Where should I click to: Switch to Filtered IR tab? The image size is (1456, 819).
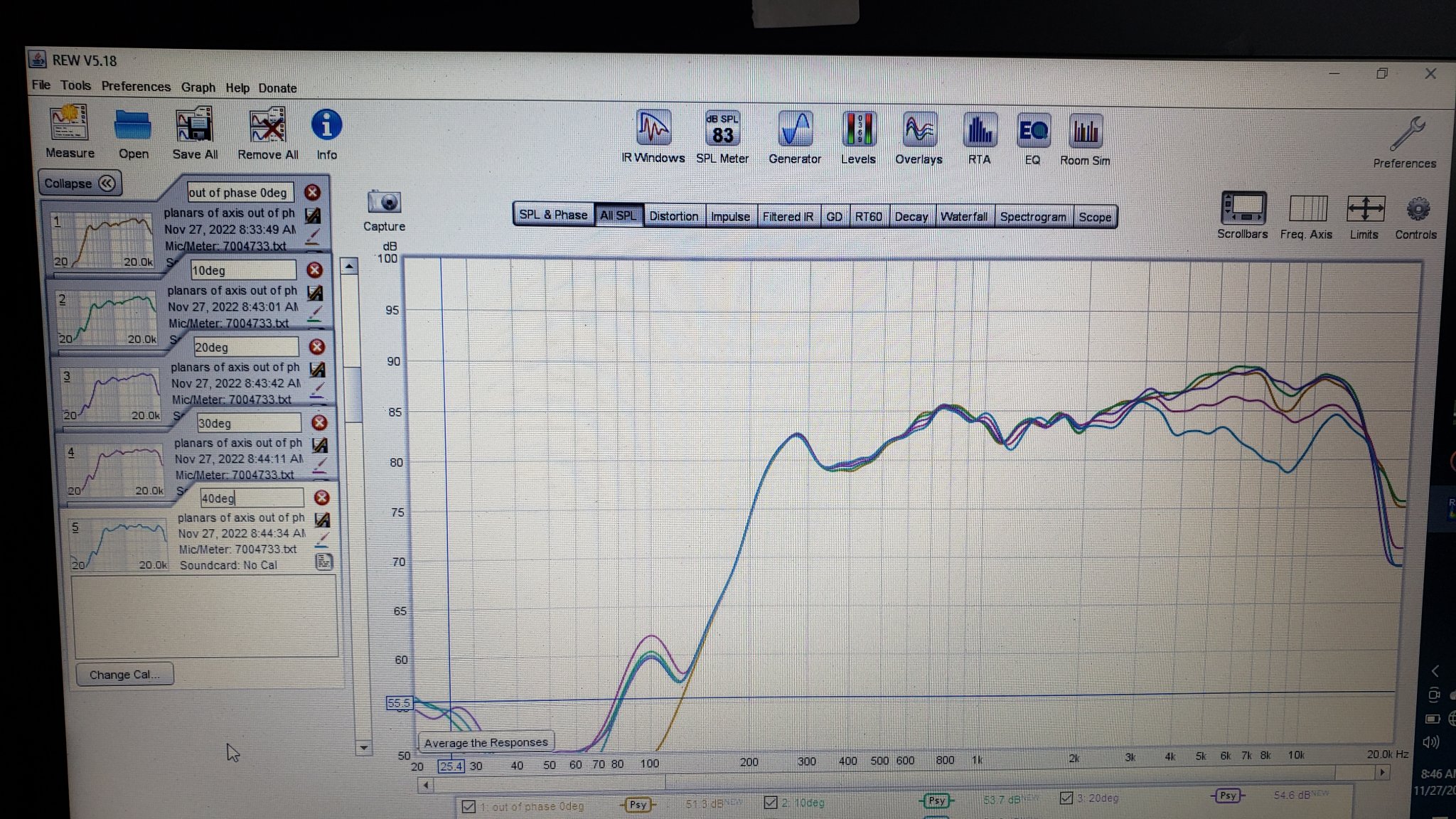[788, 217]
